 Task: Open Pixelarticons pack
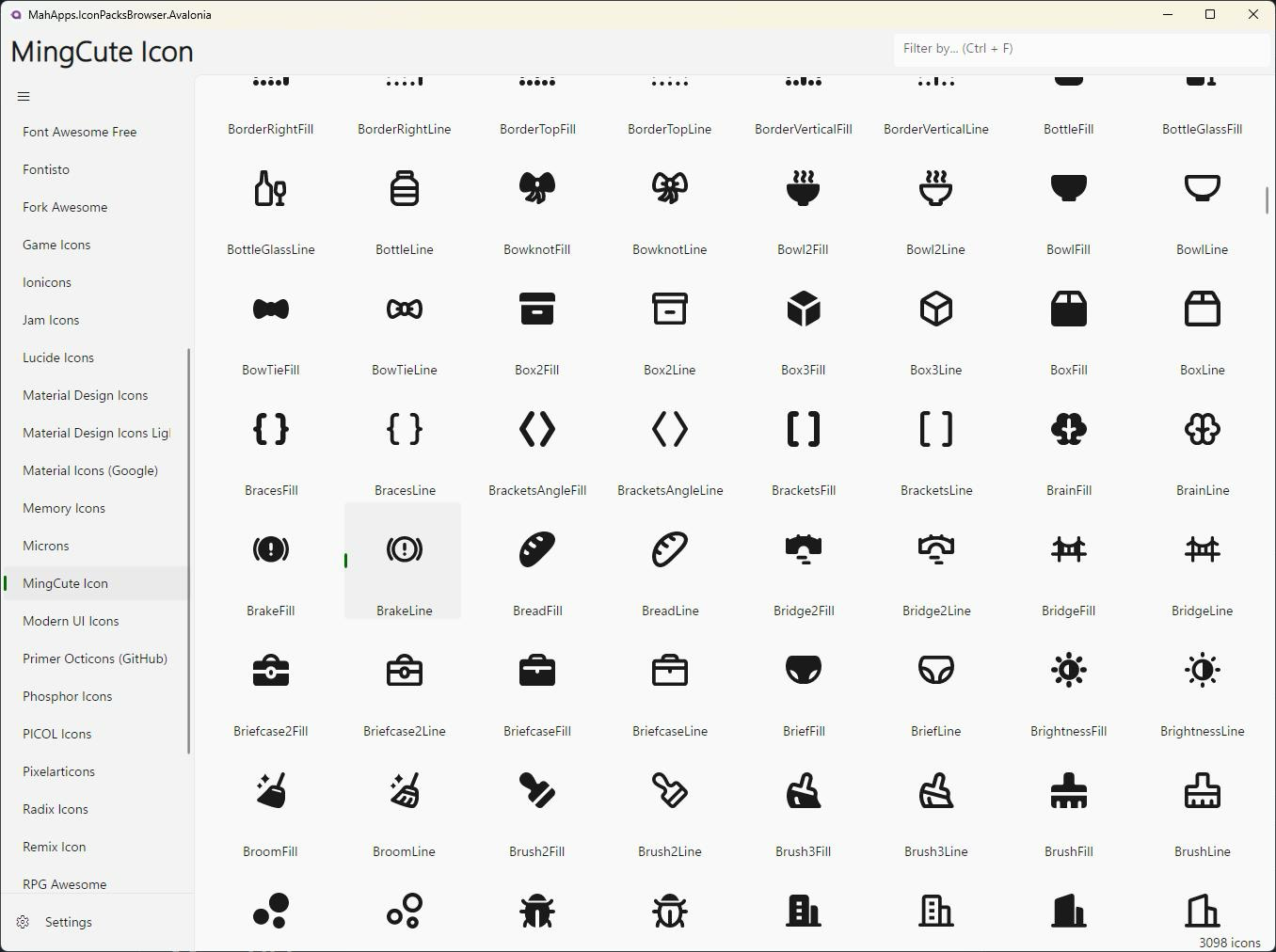point(97,771)
